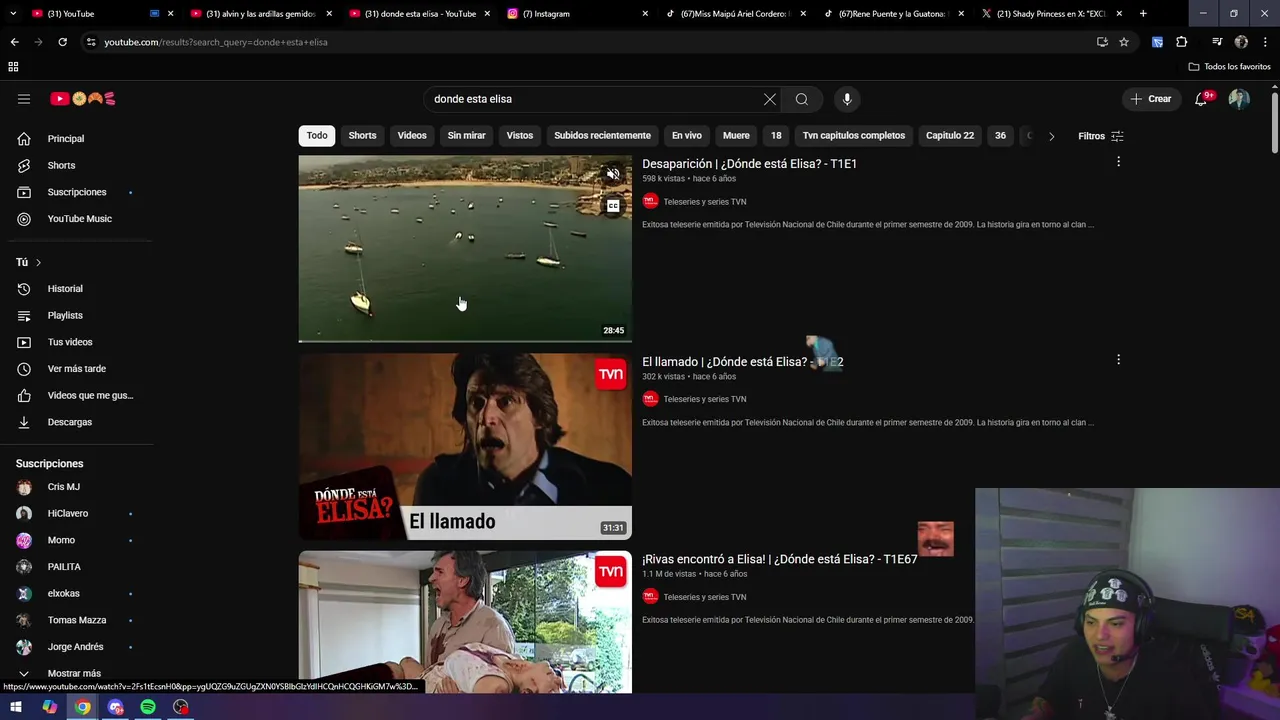The height and width of the screenshot is (720, 1280).
Task: Open the El llamado video thumbnail
Action: (465, 446)
